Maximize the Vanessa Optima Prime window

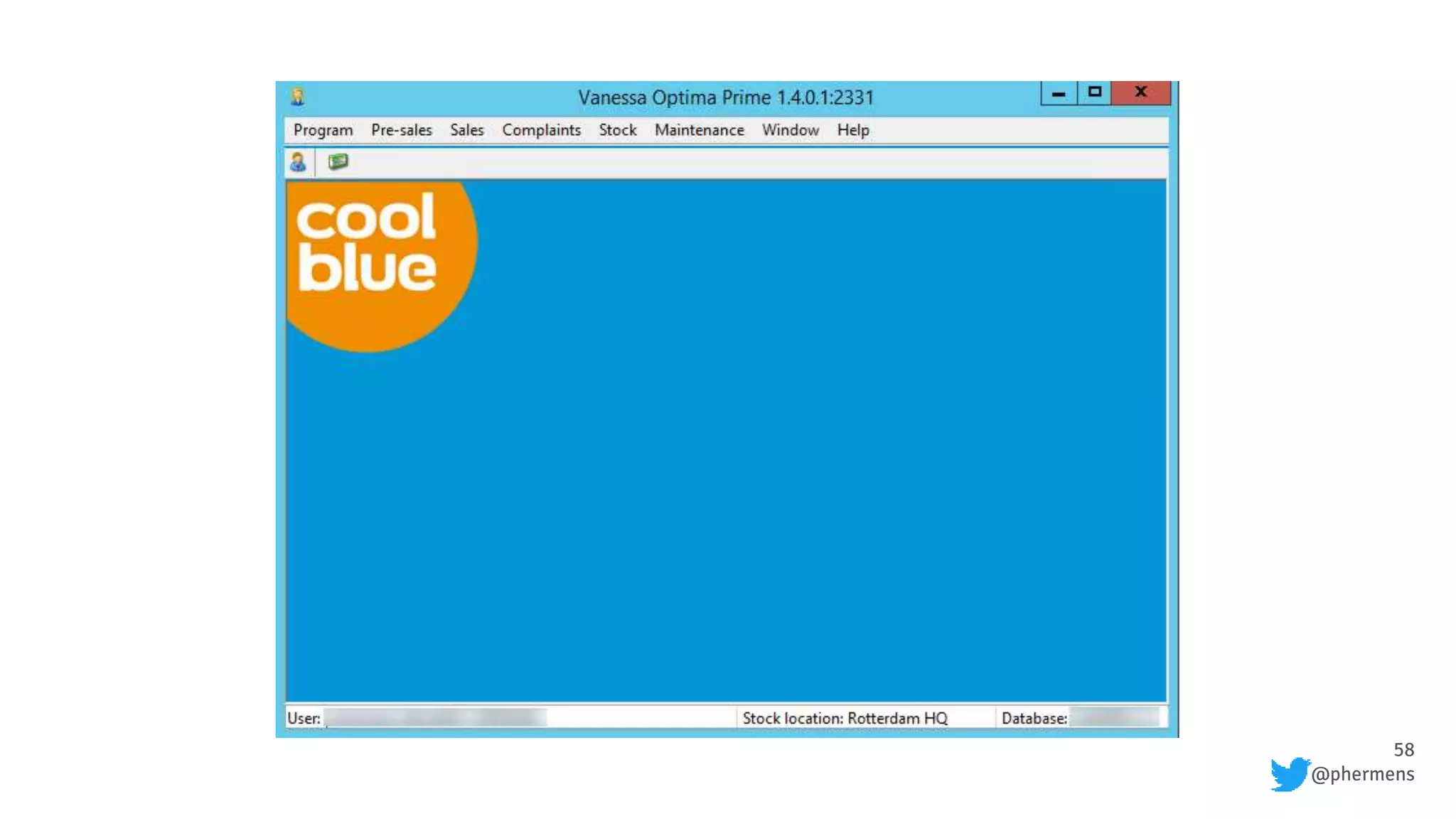1095,92
